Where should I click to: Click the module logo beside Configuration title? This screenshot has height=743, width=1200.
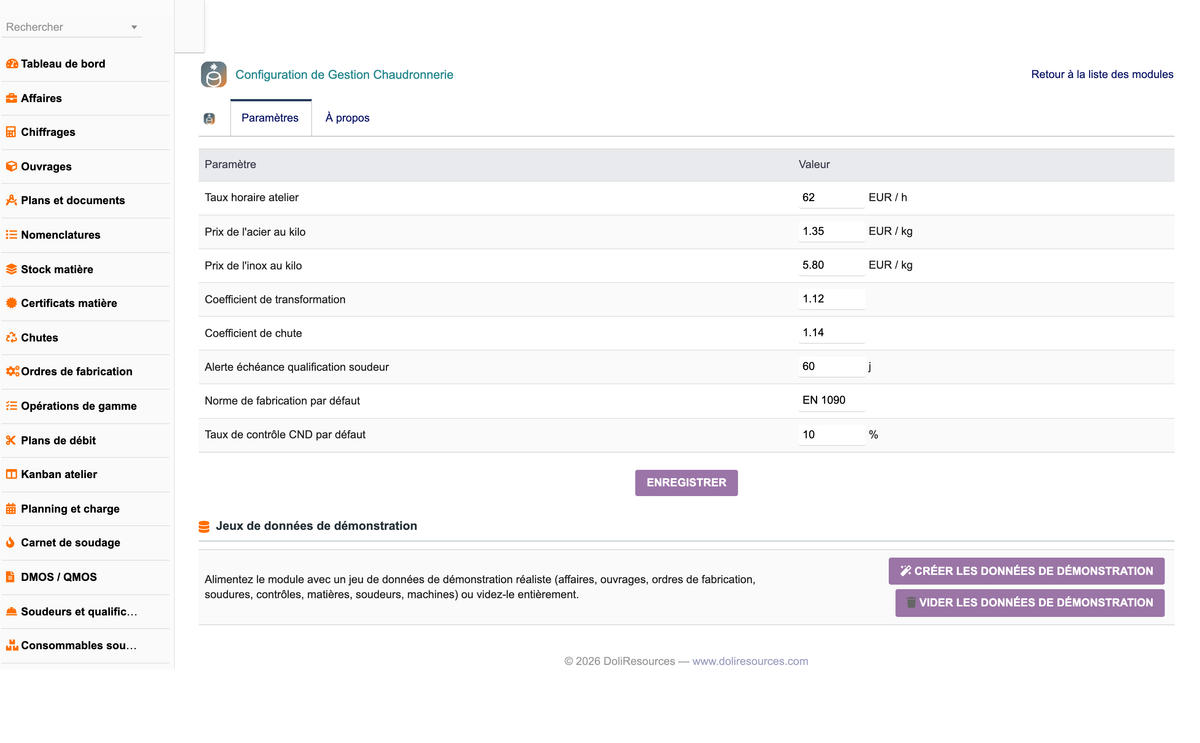coord(214,75)
